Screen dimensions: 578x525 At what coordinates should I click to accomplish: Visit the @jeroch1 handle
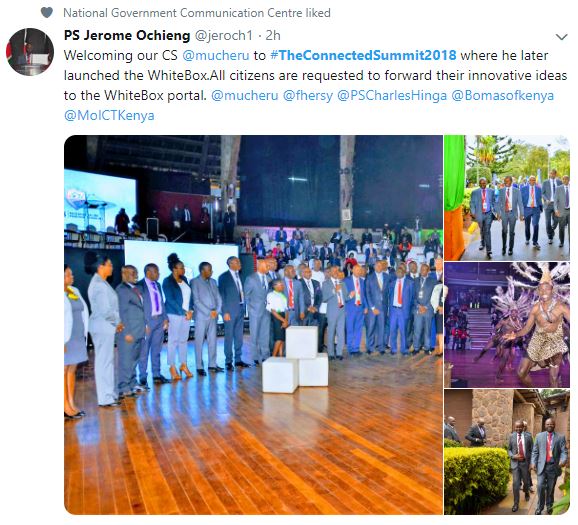(223, 35)
